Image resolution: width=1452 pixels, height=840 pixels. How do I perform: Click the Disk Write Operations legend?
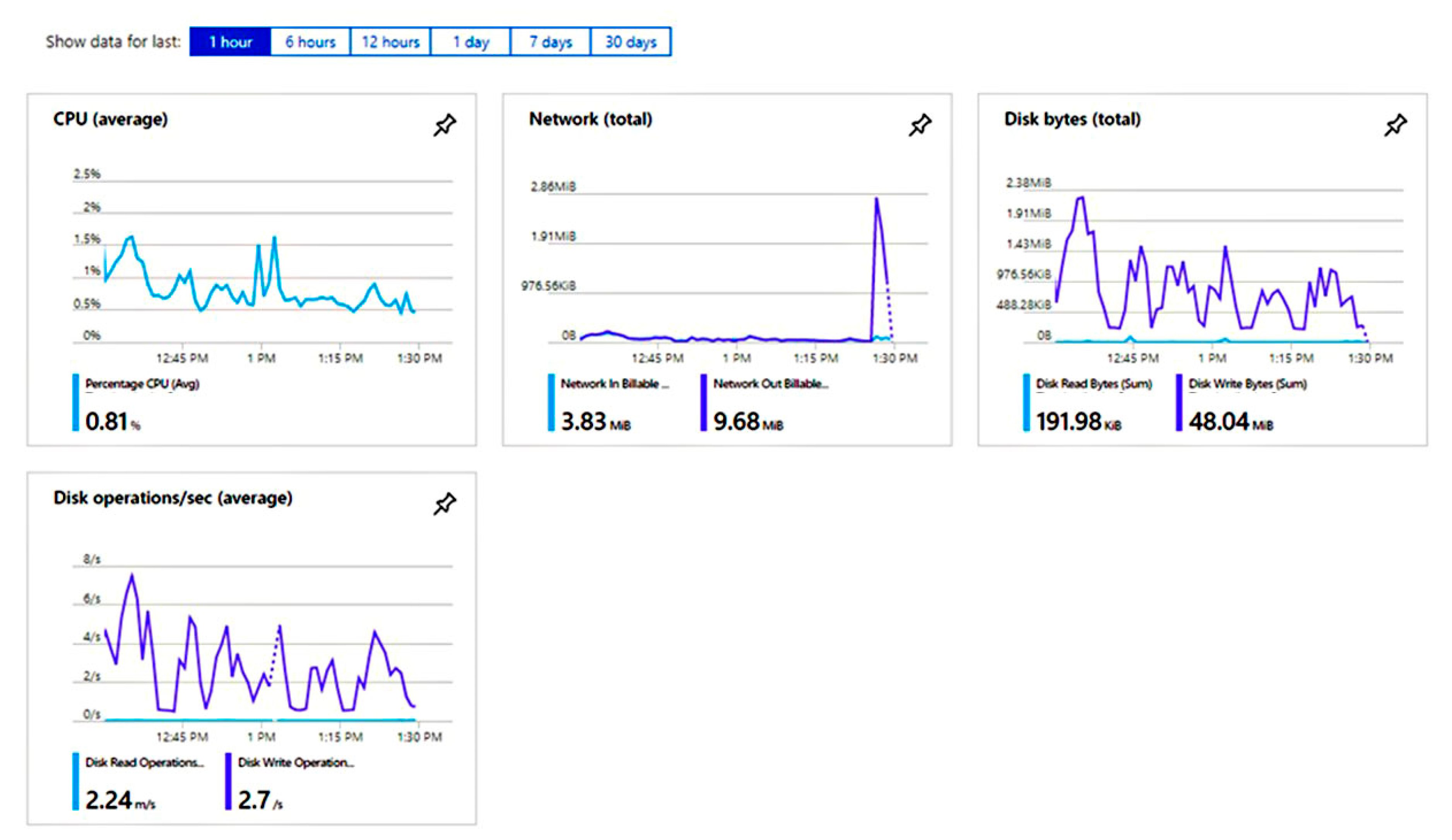[x=296, y=763]
